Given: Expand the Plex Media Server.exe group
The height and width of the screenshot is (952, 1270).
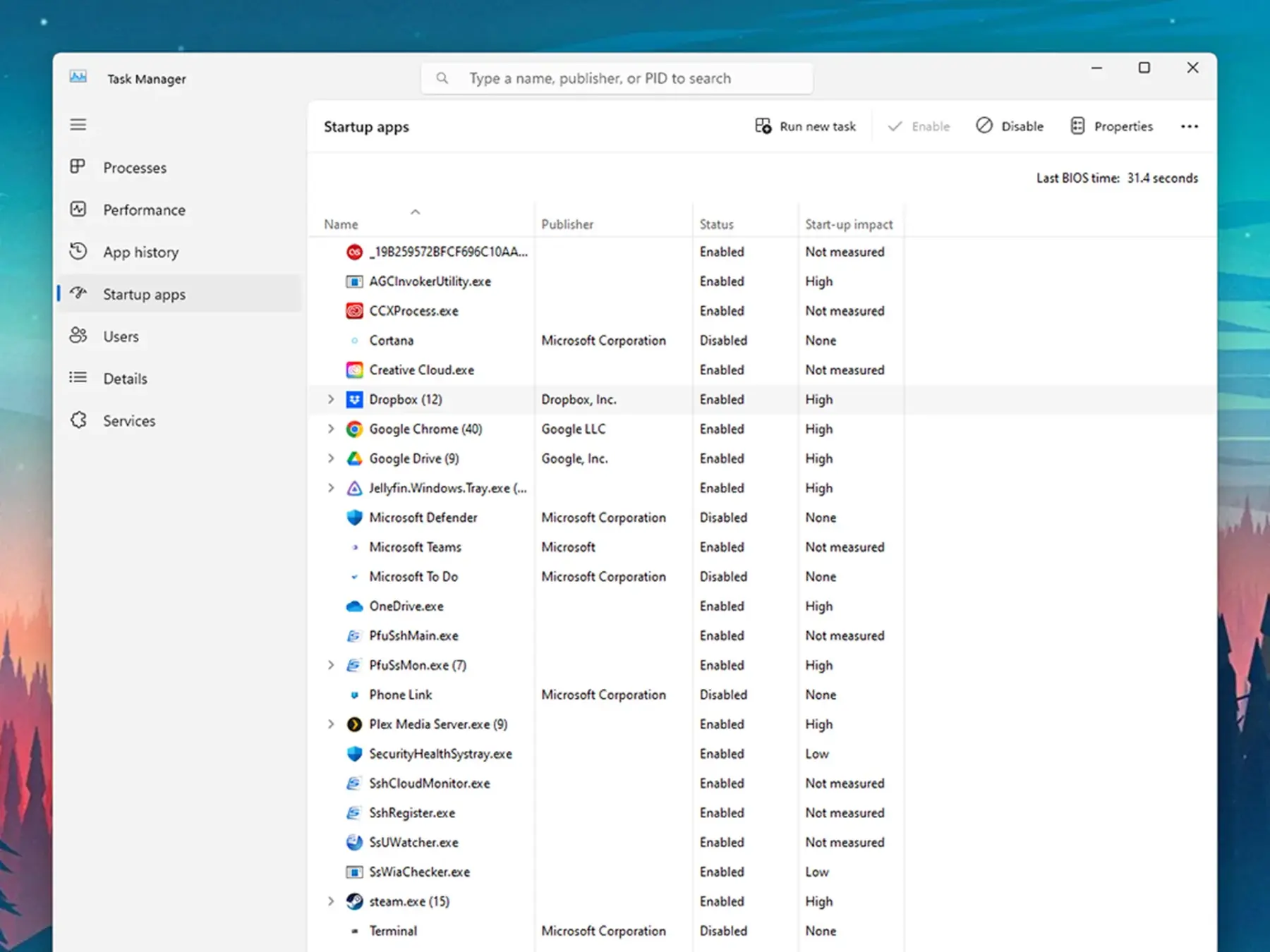Looking at the screenshot, I should point(330,724).
